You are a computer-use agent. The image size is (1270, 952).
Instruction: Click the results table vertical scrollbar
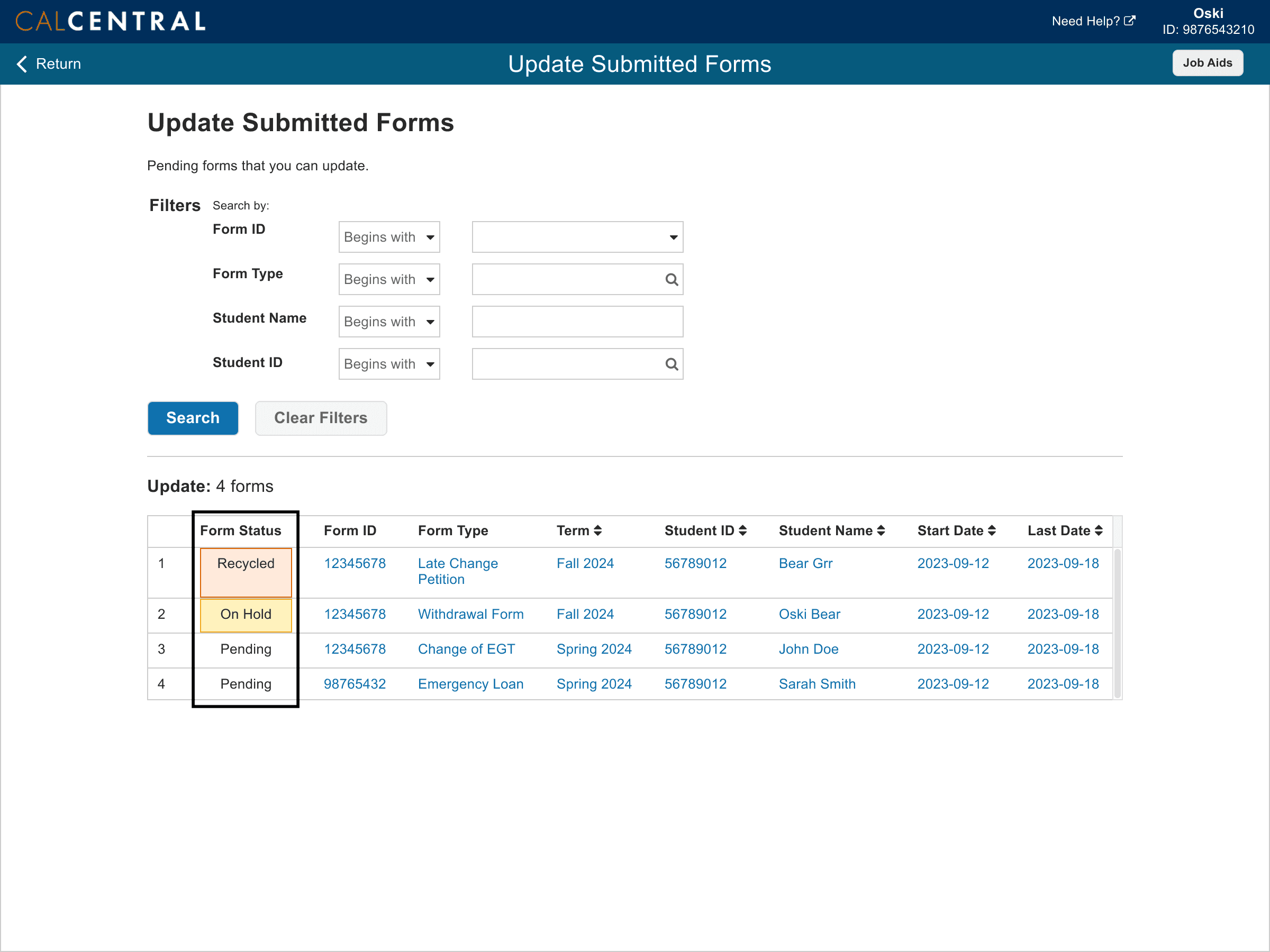click(x=1117, y=623)
